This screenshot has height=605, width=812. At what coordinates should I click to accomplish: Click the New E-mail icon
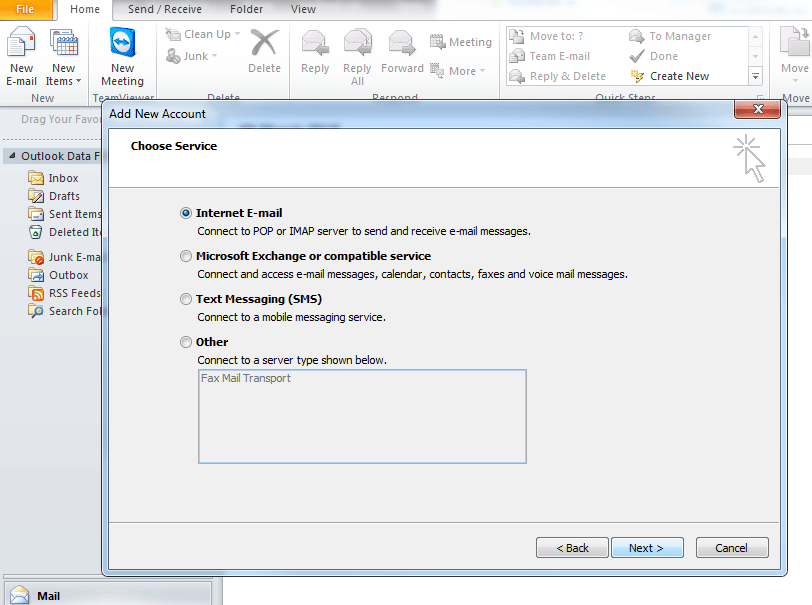(x=21, y=43)
